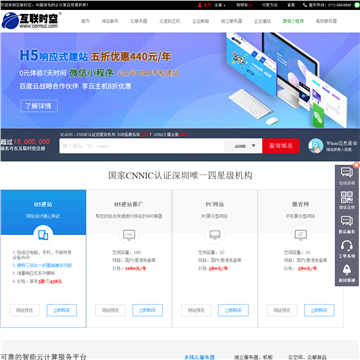The width and height of the screenshot is (360, 360).
Task: Open the green 微信小程序 nav item
Action: point(293,21)
